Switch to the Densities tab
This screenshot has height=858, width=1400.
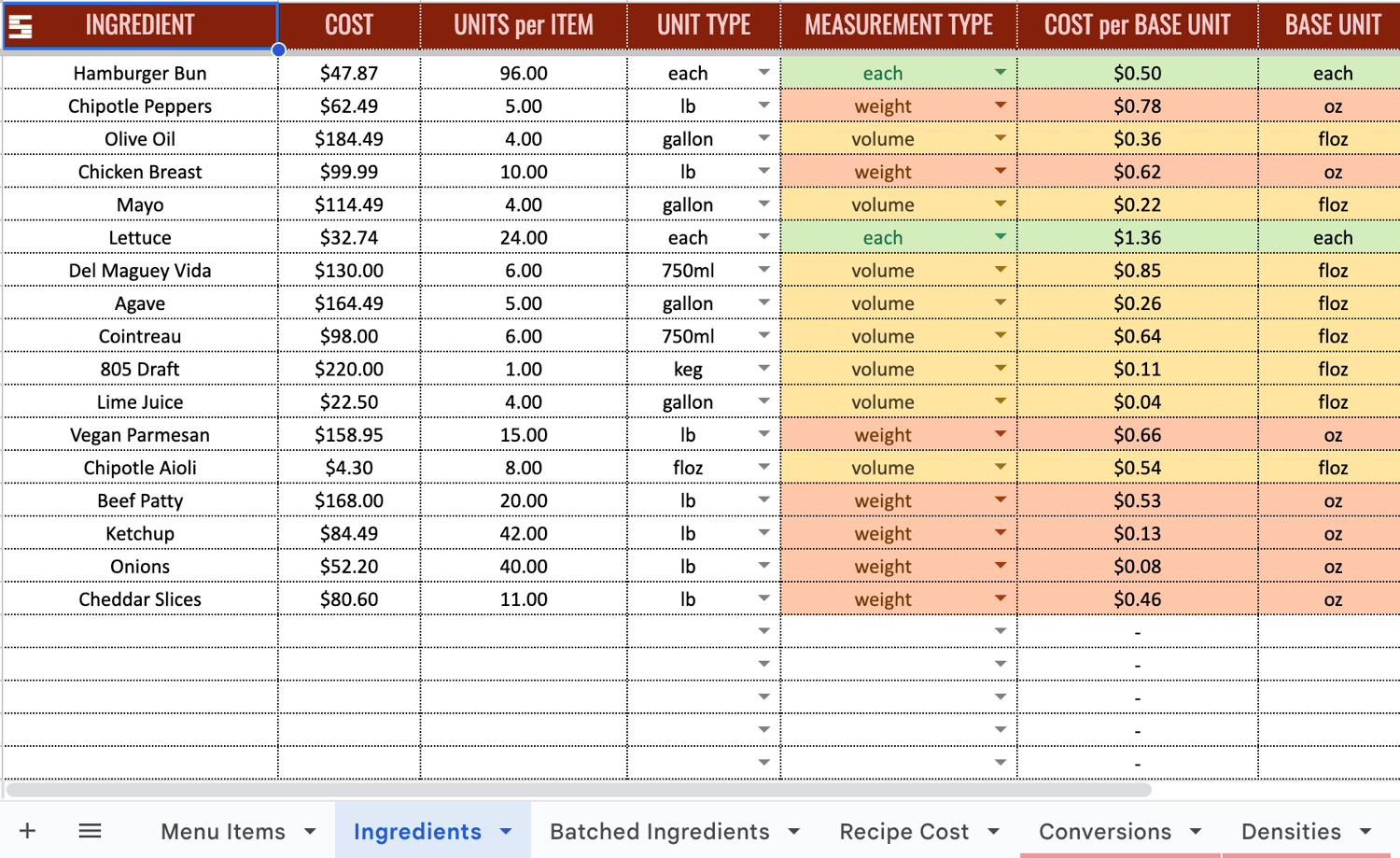(1291, 831)
